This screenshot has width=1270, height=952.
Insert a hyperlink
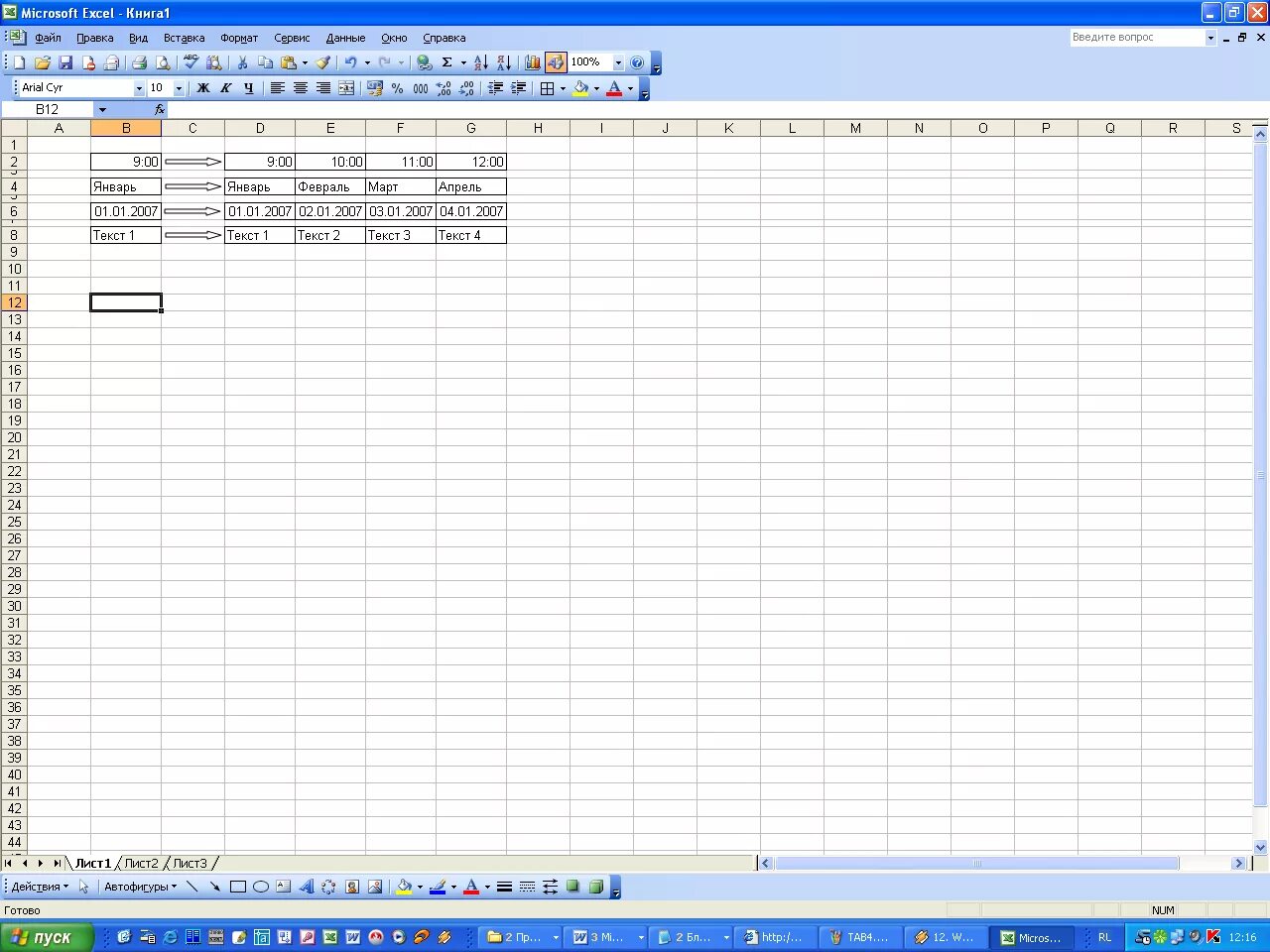point(425,62)
